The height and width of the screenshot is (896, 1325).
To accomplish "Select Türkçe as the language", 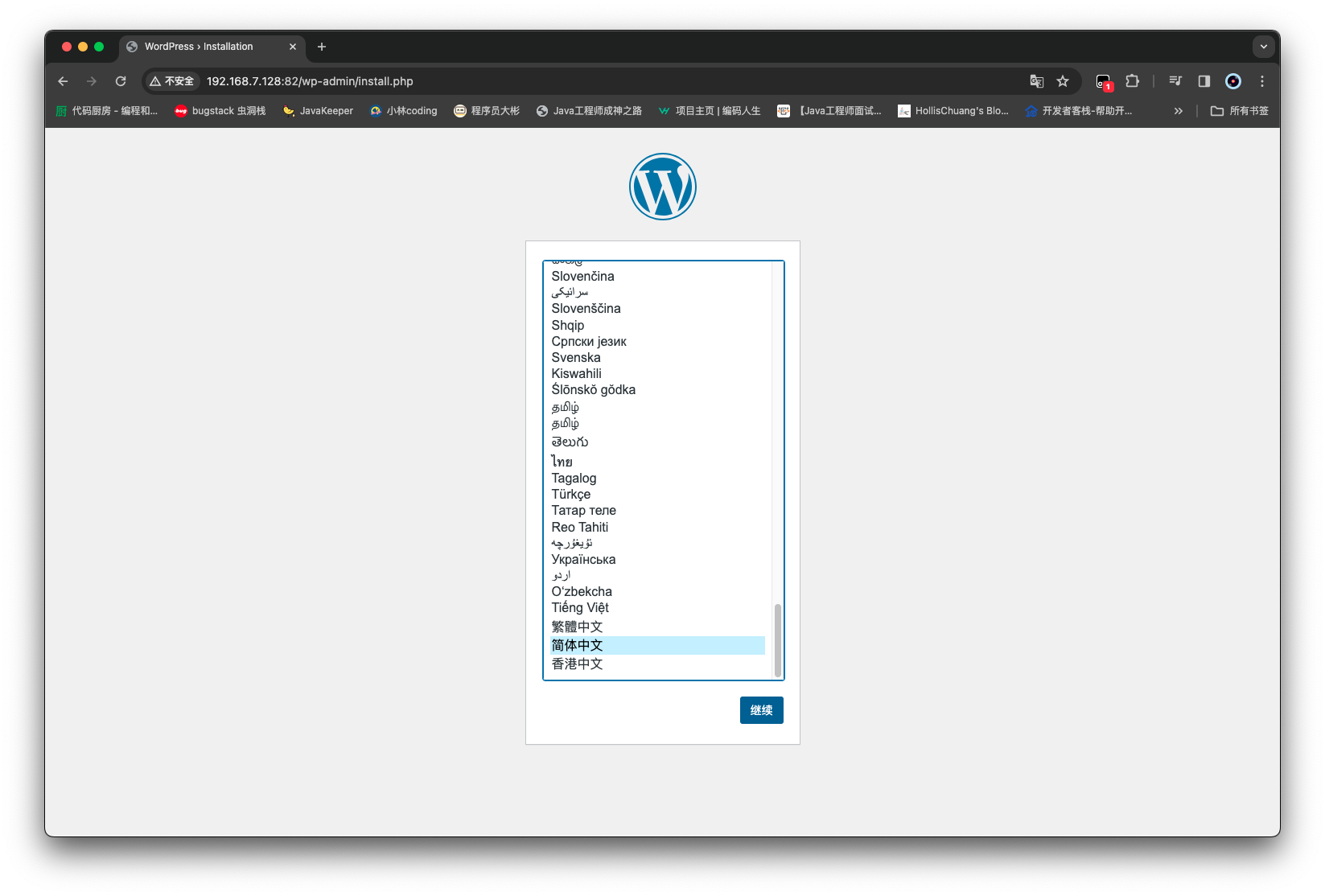I will pyautogui.click(x=657, y=494).
